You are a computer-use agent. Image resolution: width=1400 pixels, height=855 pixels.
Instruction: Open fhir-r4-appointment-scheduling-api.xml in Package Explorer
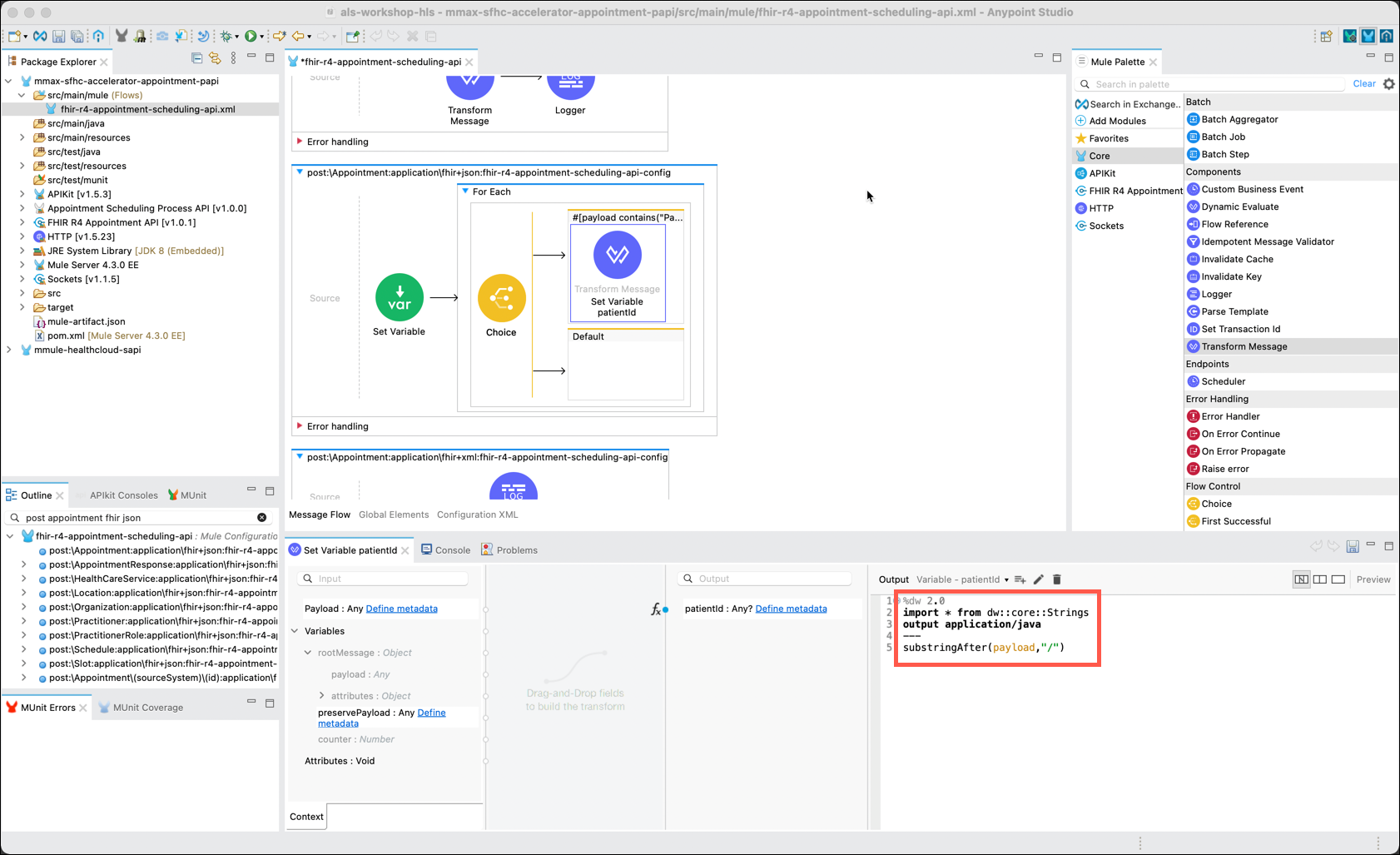click(x=148, y=109)
